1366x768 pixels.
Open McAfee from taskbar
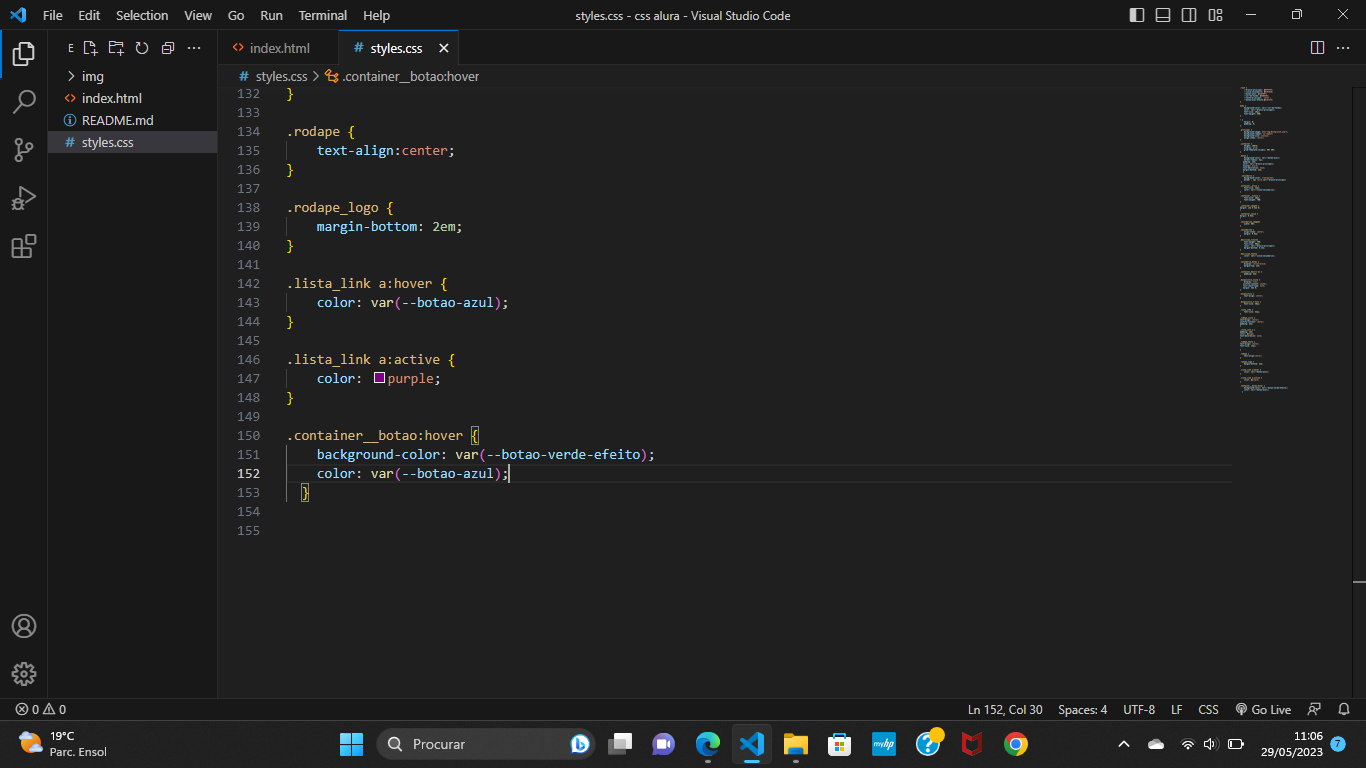[x=972, y=744]
